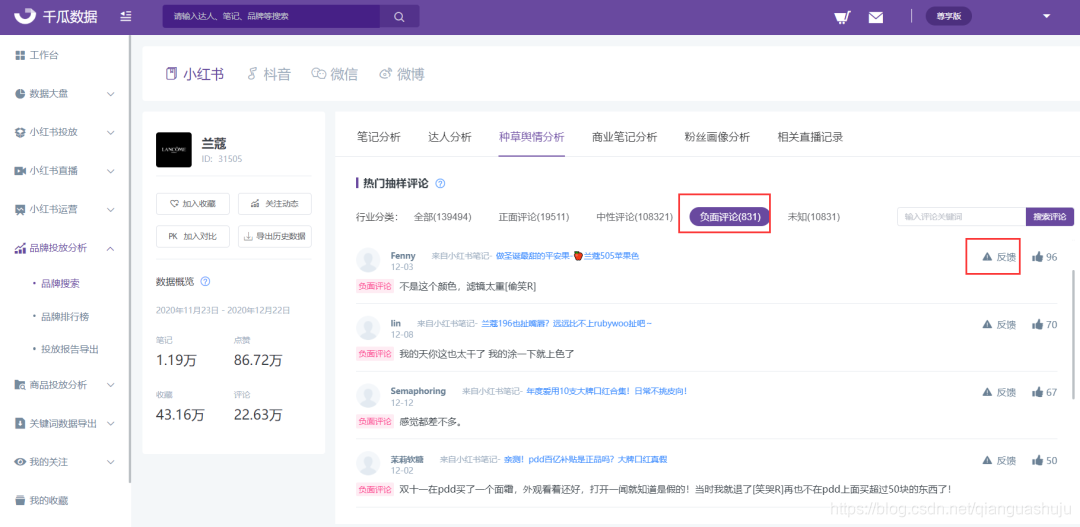Expand the 小红书直播 menu

pyautogui.click(x=65, y=171)
